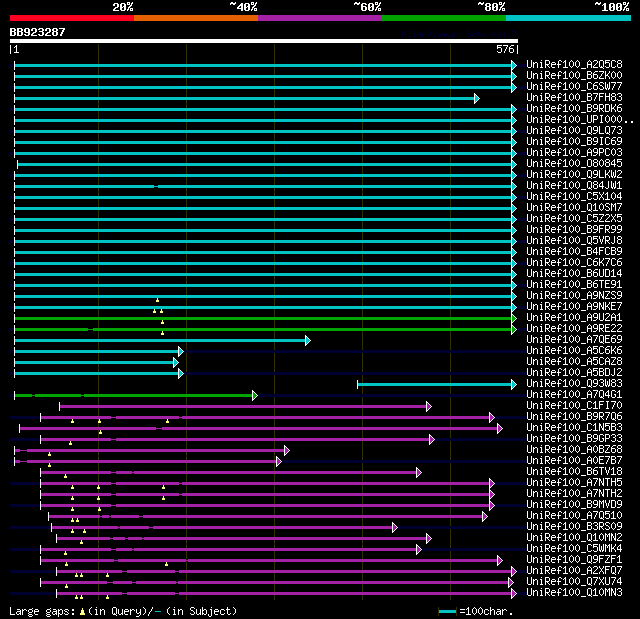Click the short UniRef100_Q93W83 cyan alignment bar
The height and width of the screenshot is (619, 640).
pyautogui.click(x=437, y=384)
